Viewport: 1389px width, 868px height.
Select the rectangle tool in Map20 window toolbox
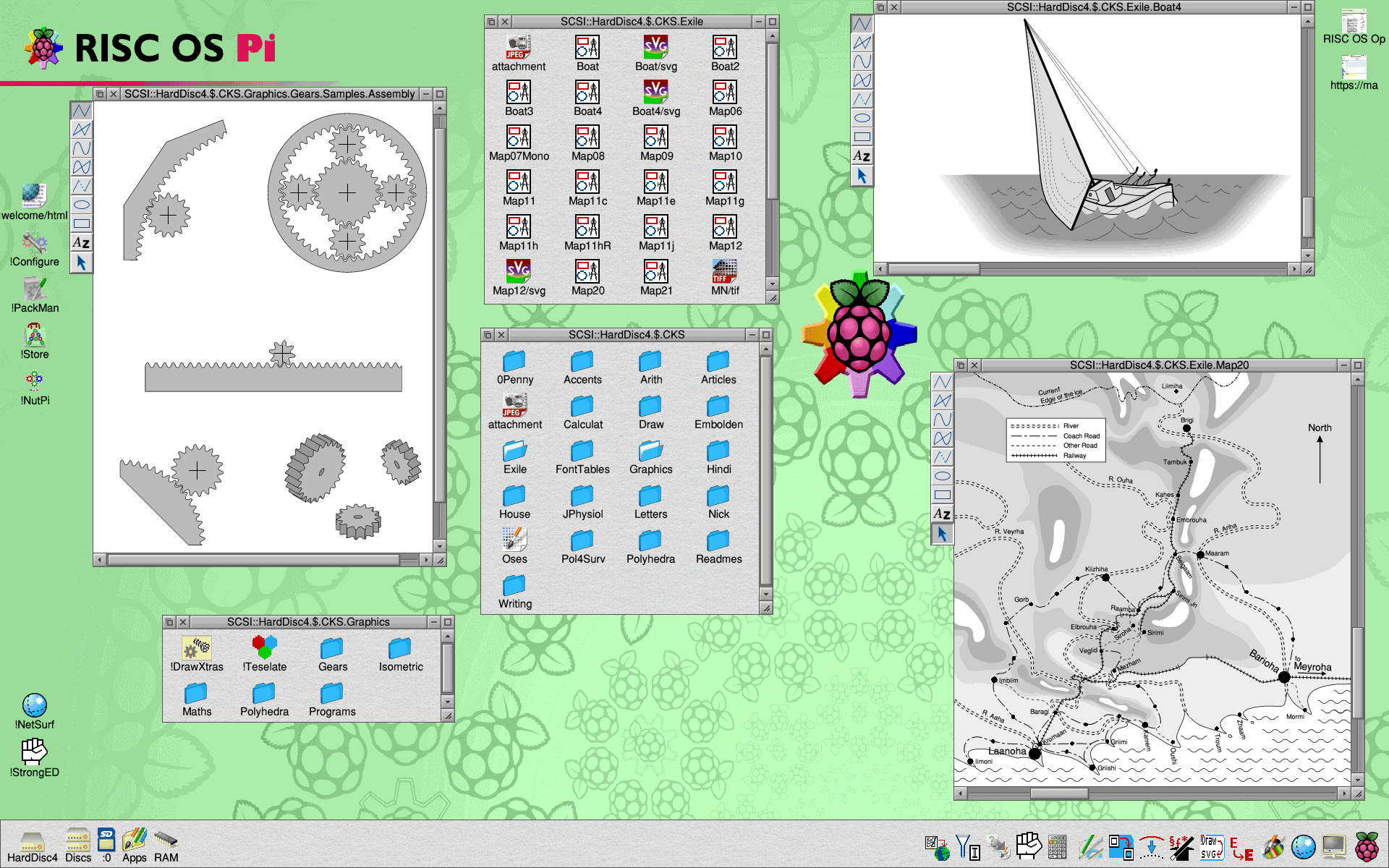pos(942,495)
